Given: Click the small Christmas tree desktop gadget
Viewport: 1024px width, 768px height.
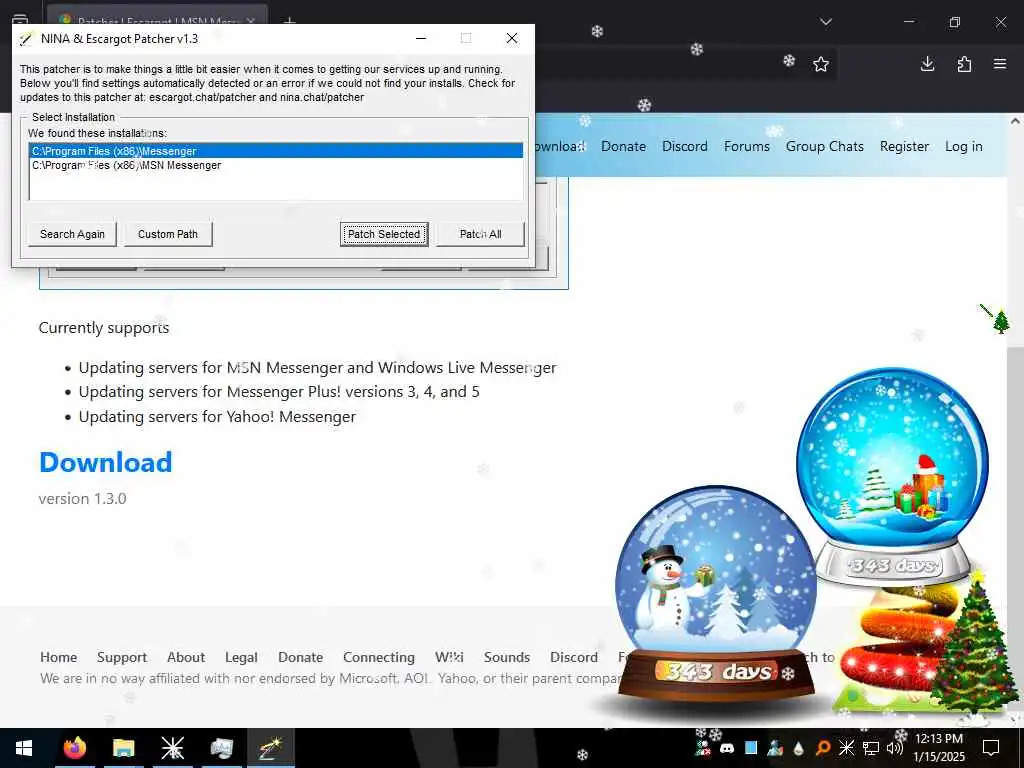Looking at the screenshot, I should [x=1000, y=321].
